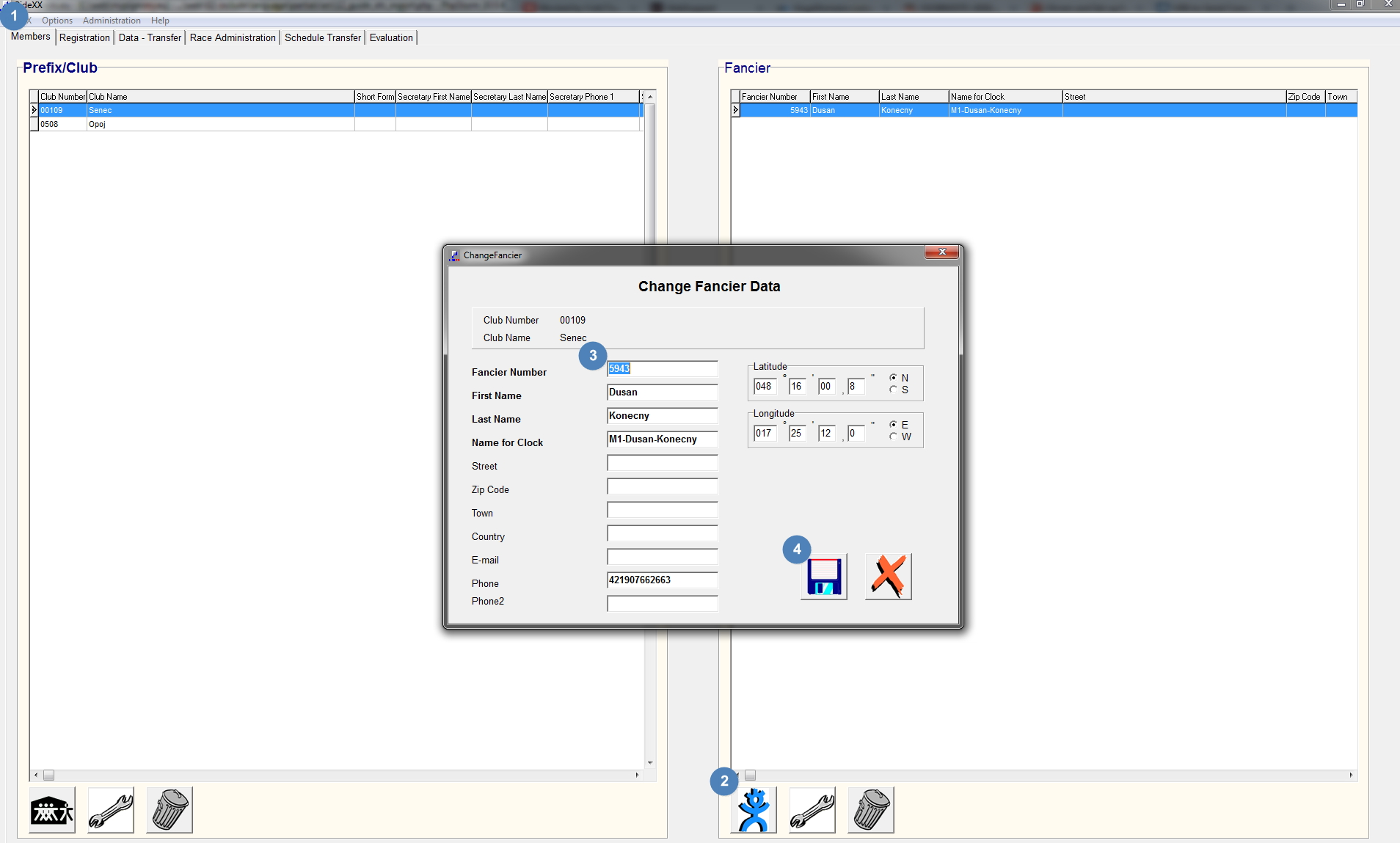Click the floppy disk save icon
1400x843 pixels.
pyautogui.click(x=823, y=577)
